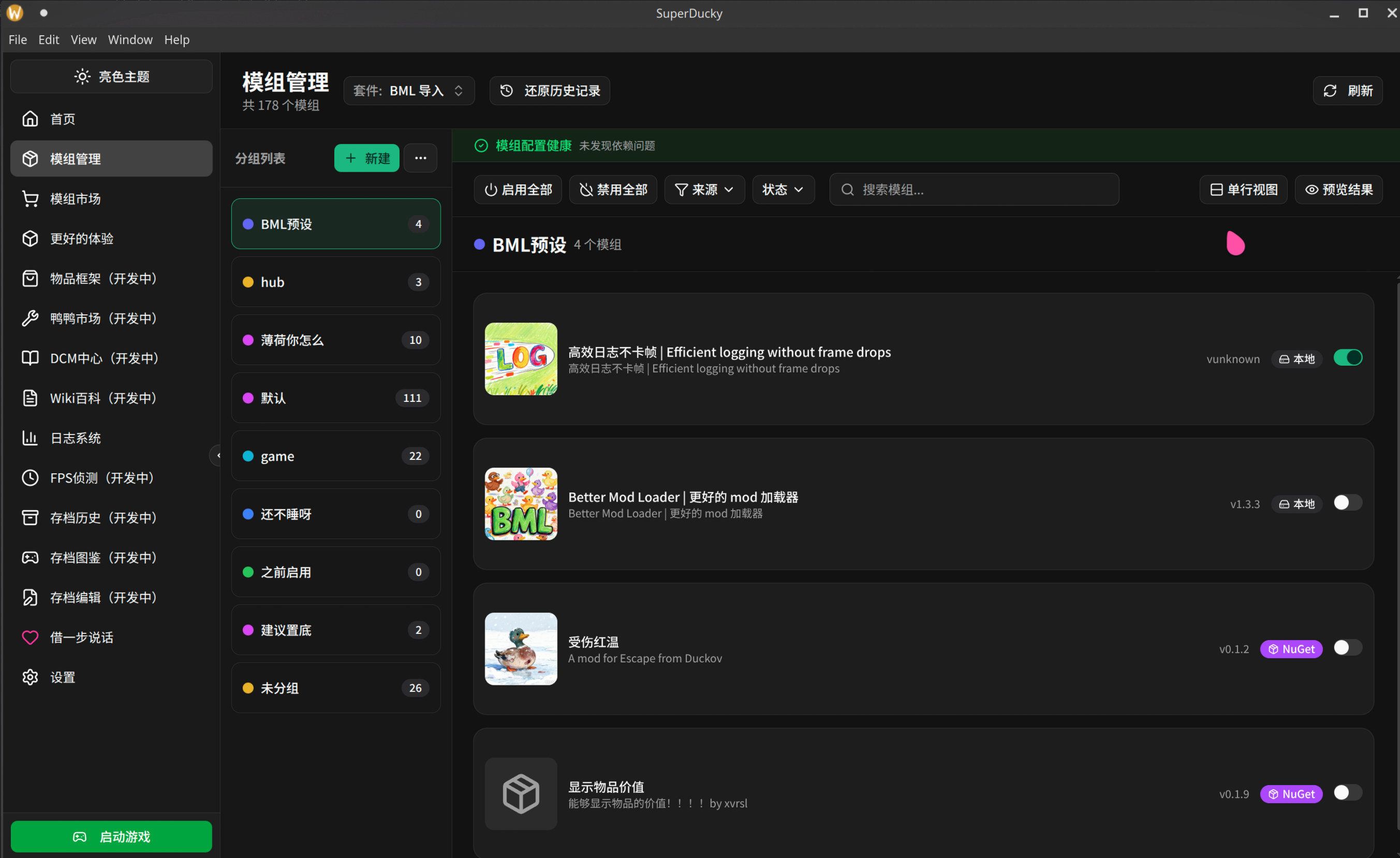Open 设置 settings
The image size is (1400, 858).
63,677
